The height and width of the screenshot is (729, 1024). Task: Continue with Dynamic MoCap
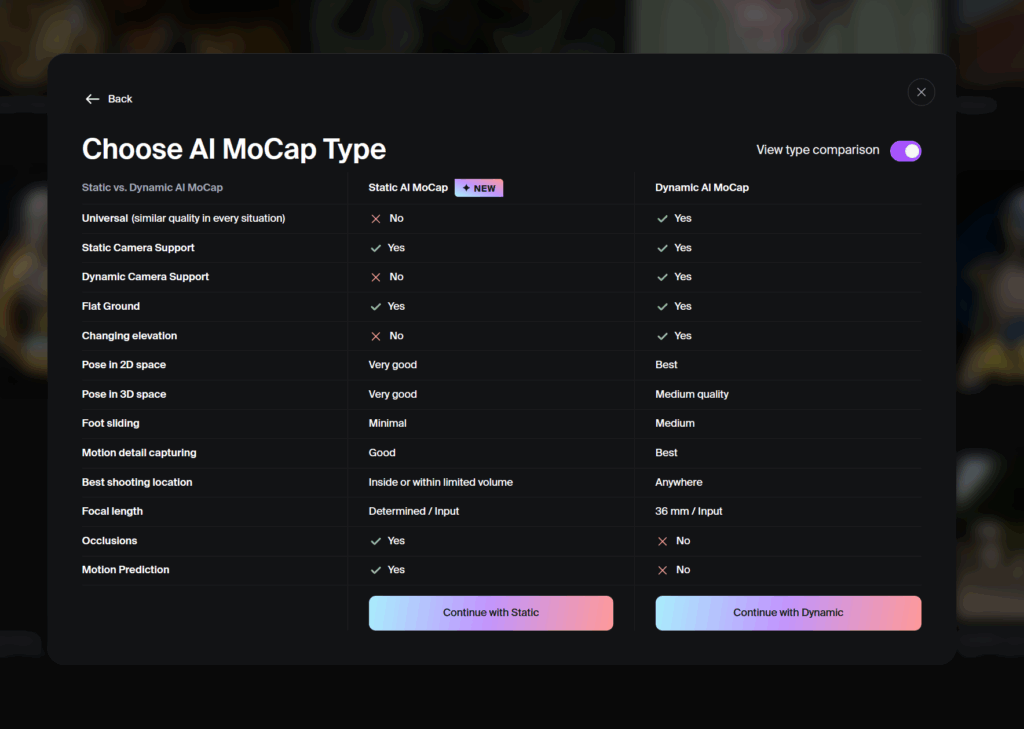[x=788, y=613]
